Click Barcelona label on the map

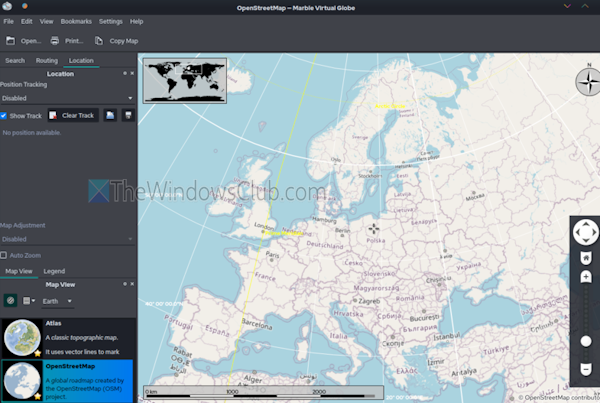coord(257,324)
